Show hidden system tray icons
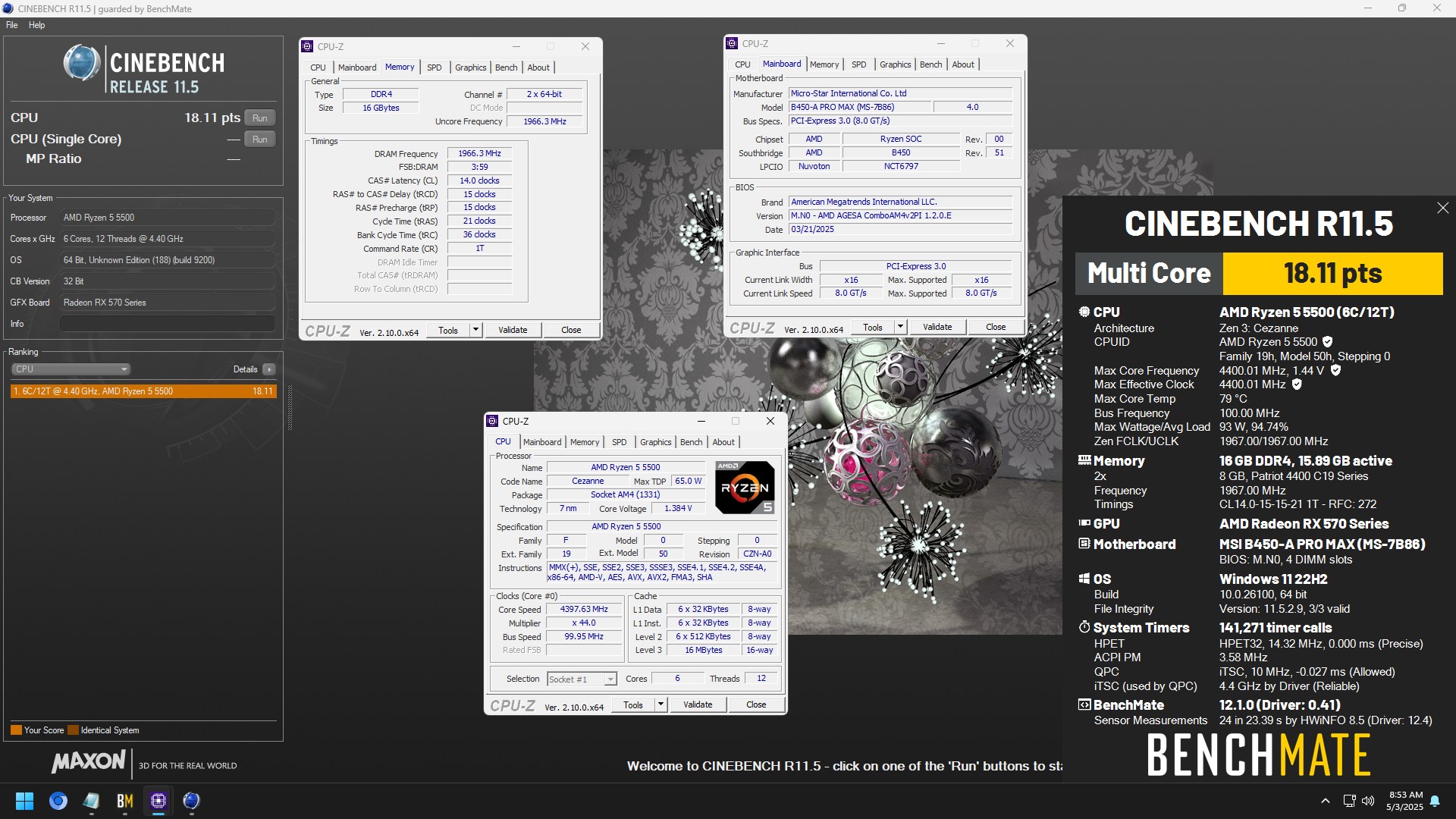The image size is (1456, 819). point(1325,801)
